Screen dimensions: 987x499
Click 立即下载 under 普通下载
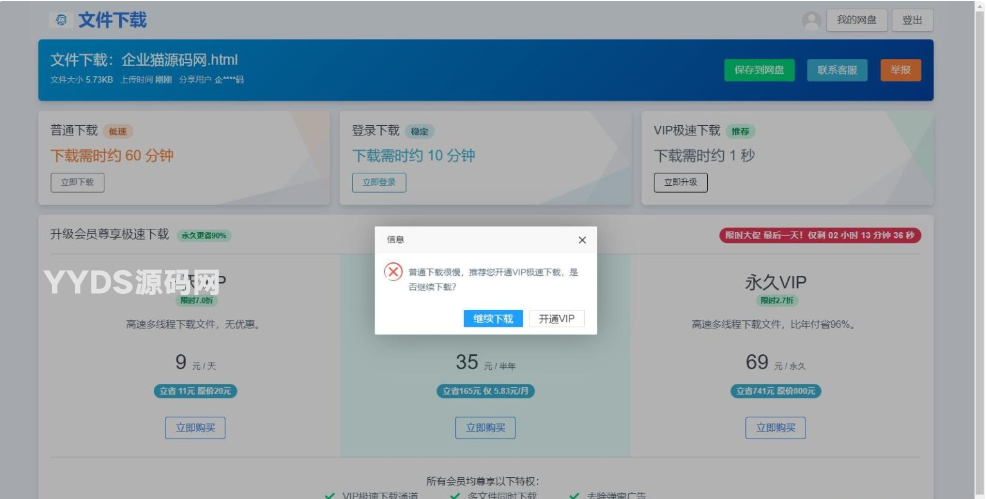point(77,182)
